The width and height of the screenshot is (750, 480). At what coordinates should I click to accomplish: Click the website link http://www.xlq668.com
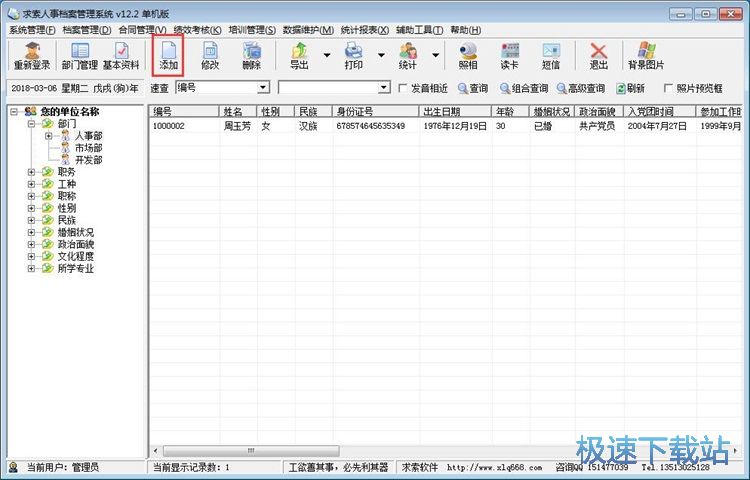(494, 467)
